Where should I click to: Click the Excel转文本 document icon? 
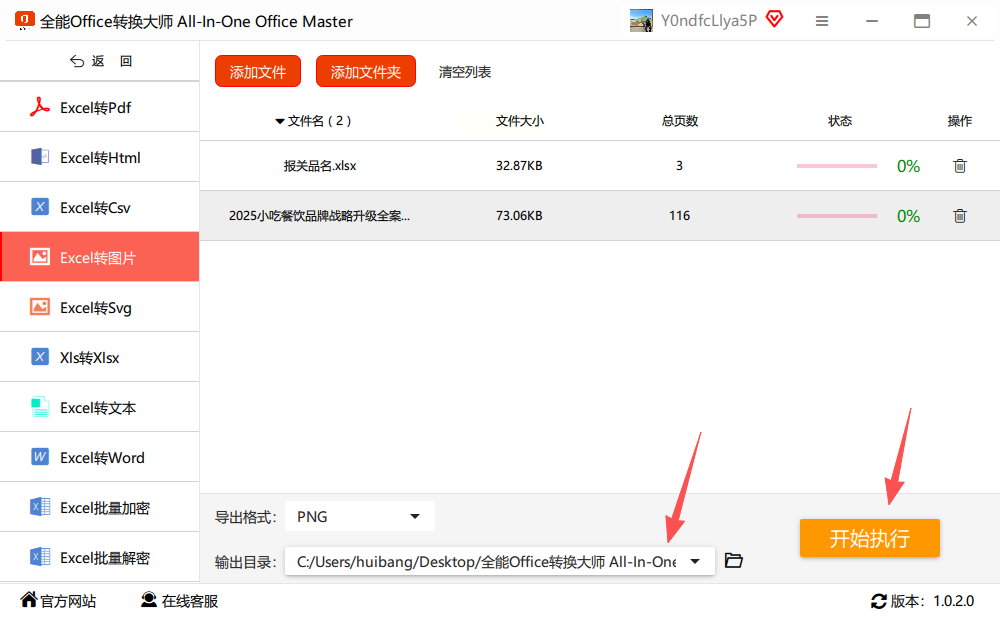40,407
